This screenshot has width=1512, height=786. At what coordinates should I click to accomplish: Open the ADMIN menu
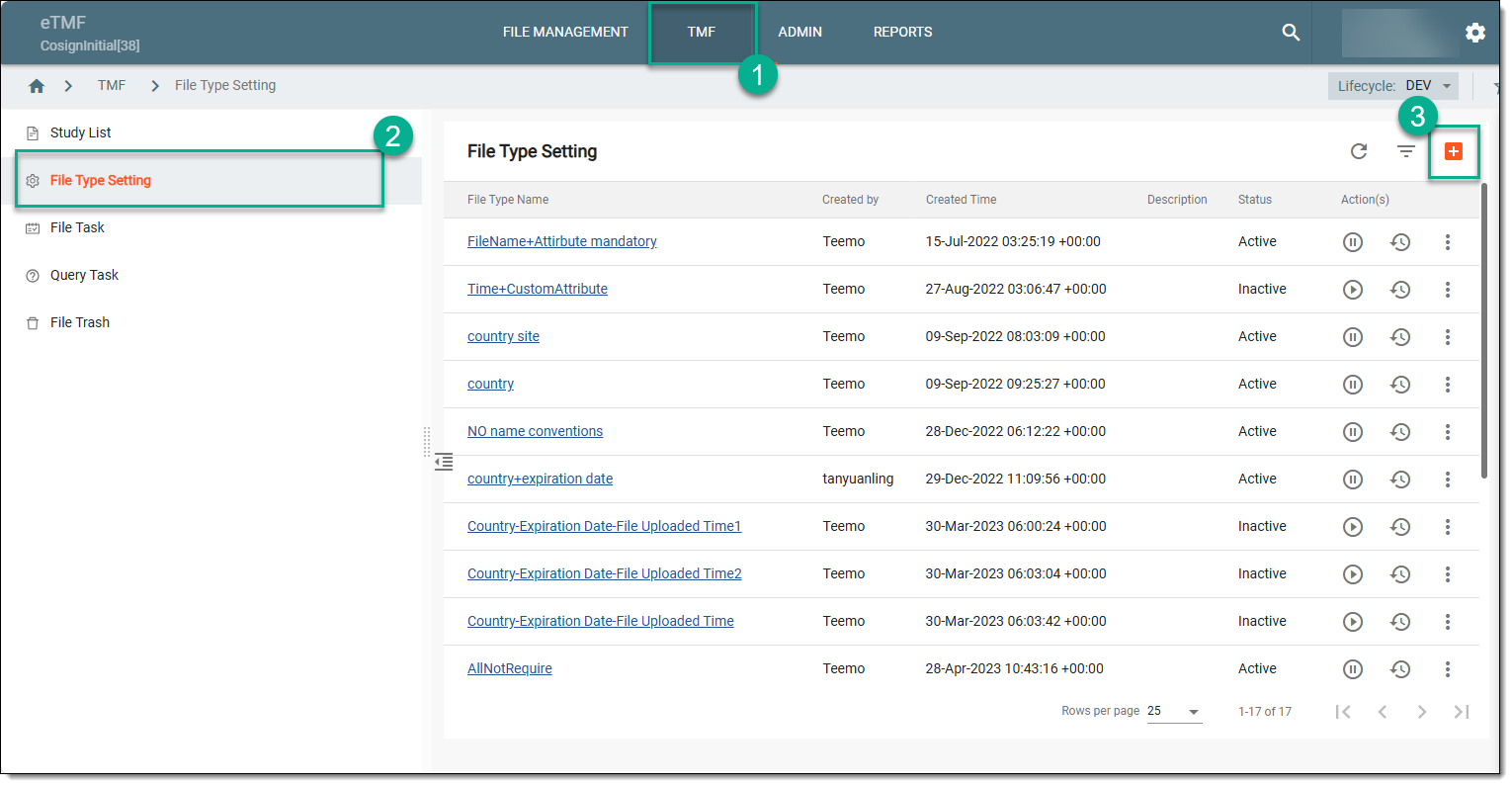[x=799, y=33]
